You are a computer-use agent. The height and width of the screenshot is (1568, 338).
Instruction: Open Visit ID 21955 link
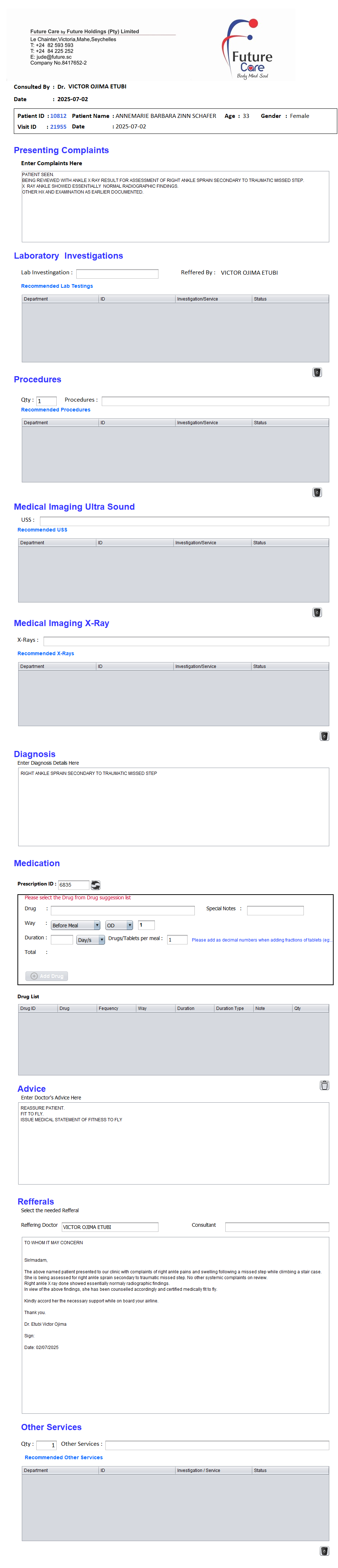(59, 127)
